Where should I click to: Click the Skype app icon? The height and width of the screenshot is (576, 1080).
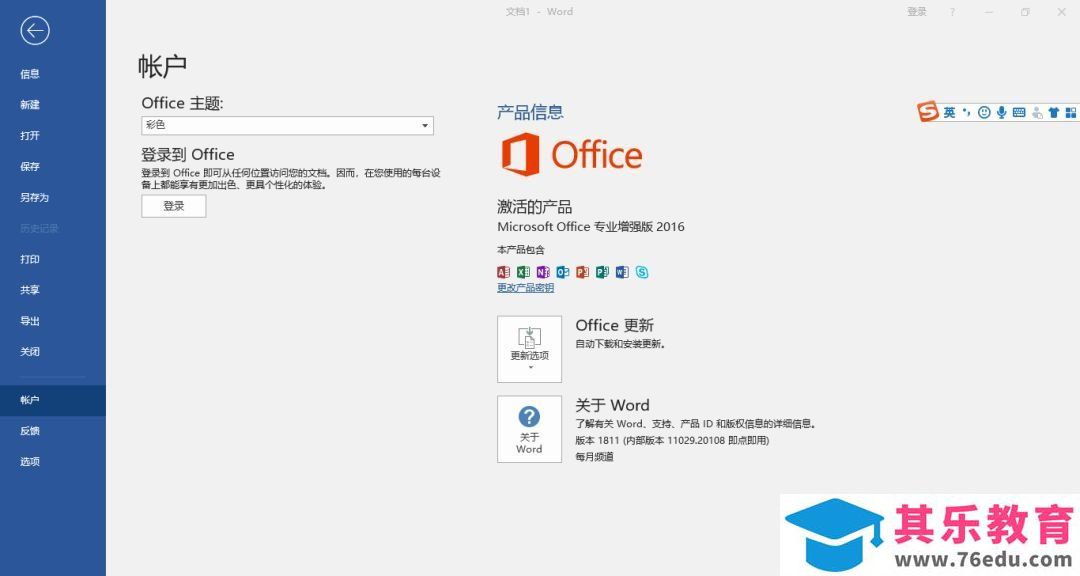(642, 272)
